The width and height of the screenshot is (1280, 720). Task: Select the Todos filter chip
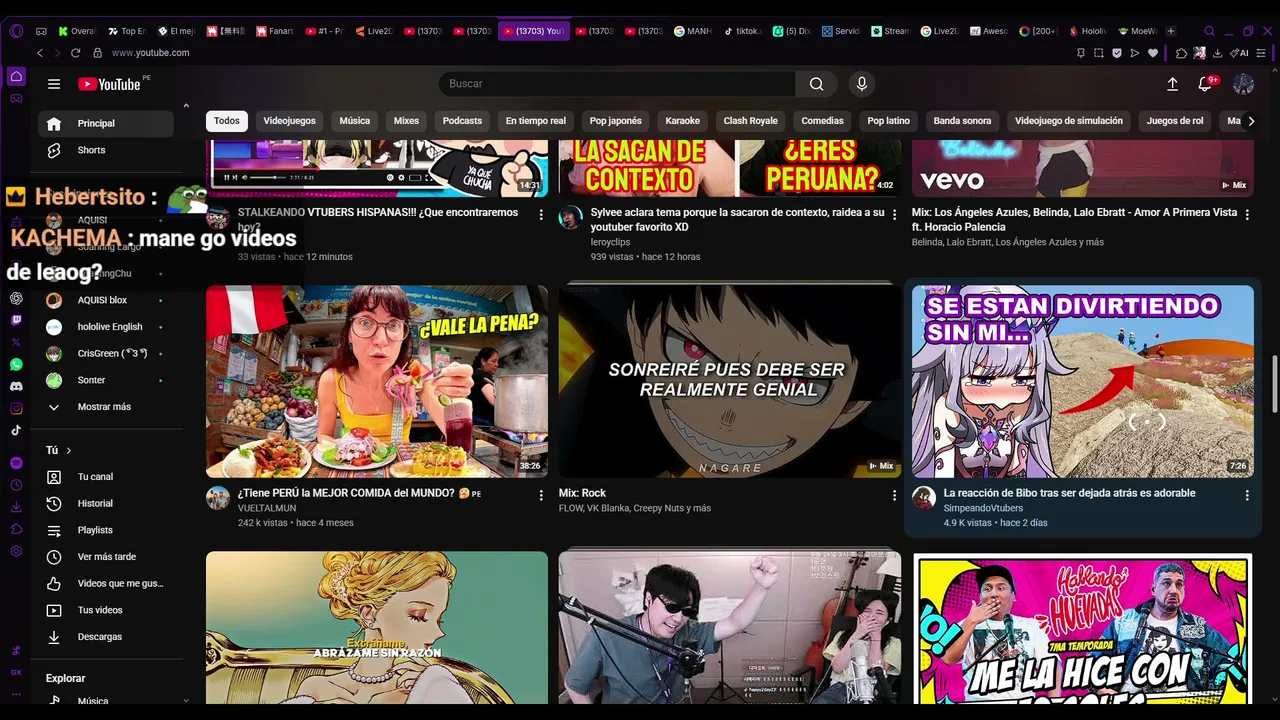click(x=227, y=121)
